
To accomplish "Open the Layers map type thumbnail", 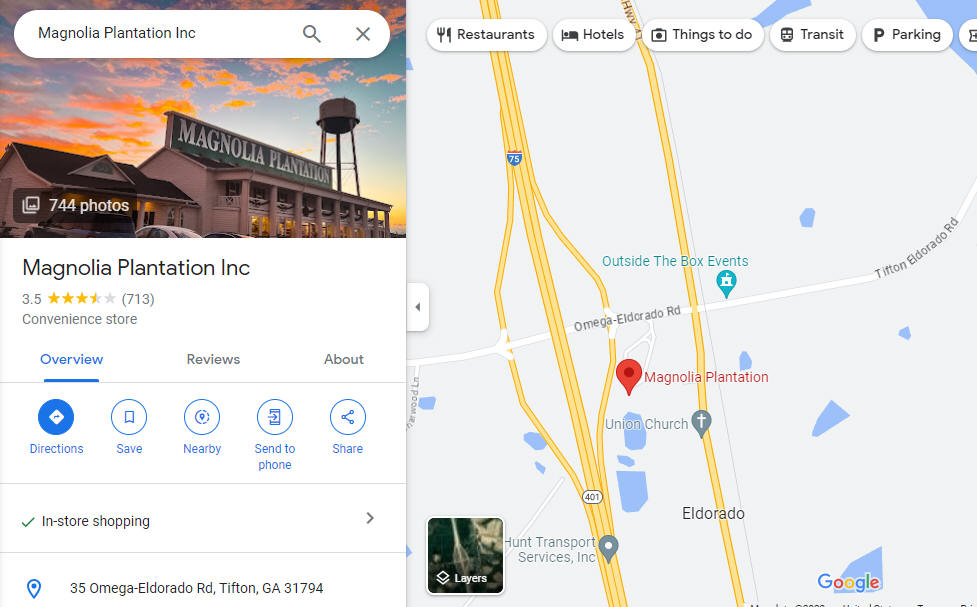I will pos(465,555).
